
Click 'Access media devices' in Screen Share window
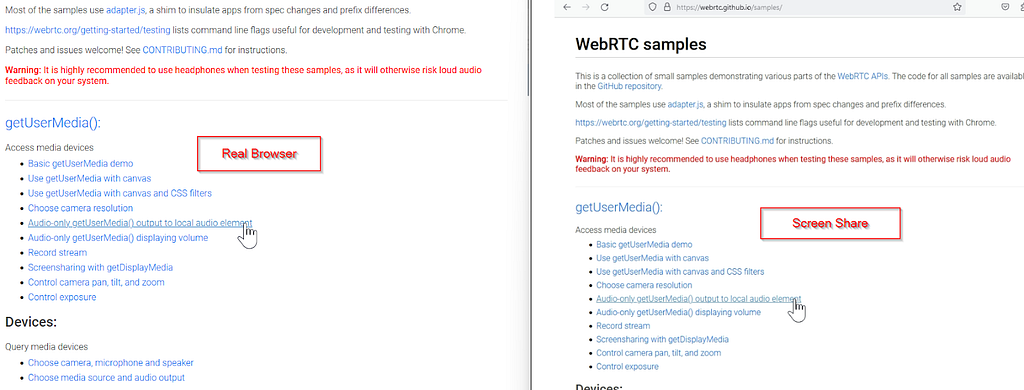616,230
